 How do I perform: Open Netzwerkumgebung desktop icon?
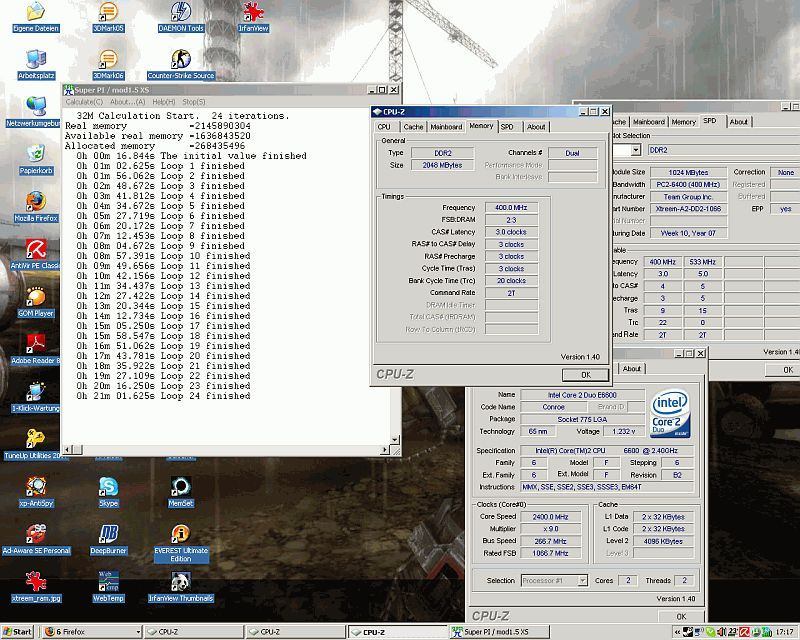pos(34,112)
